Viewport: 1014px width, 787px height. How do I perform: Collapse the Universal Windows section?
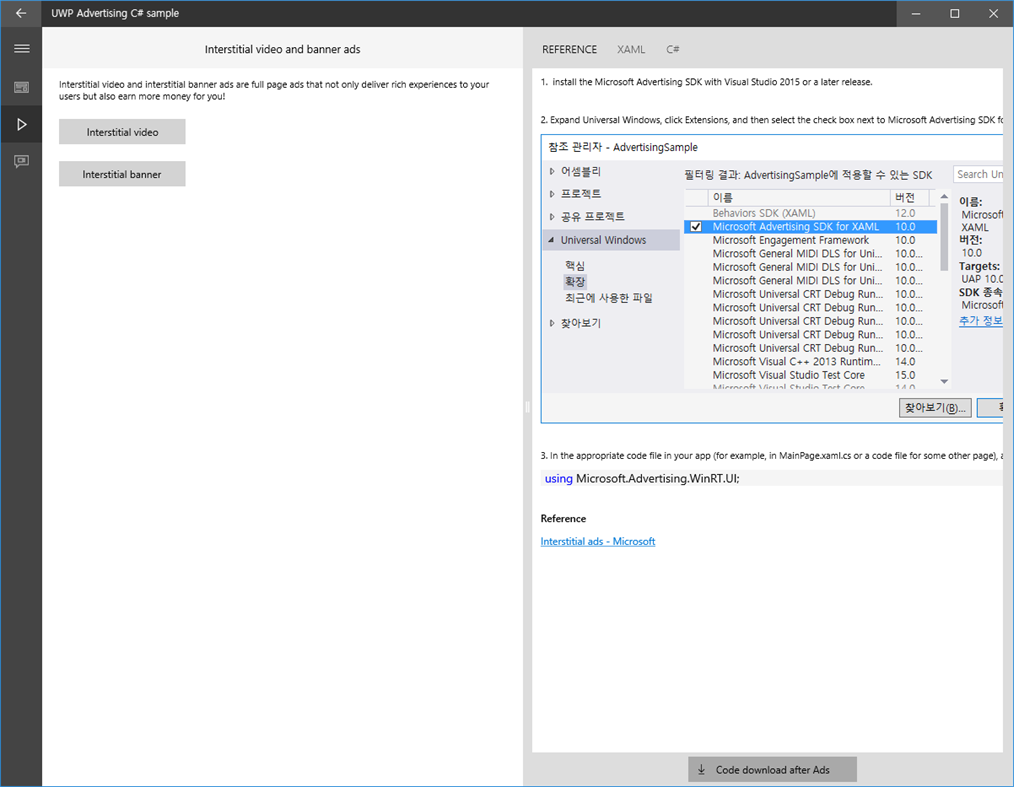(x=552, y=239)
